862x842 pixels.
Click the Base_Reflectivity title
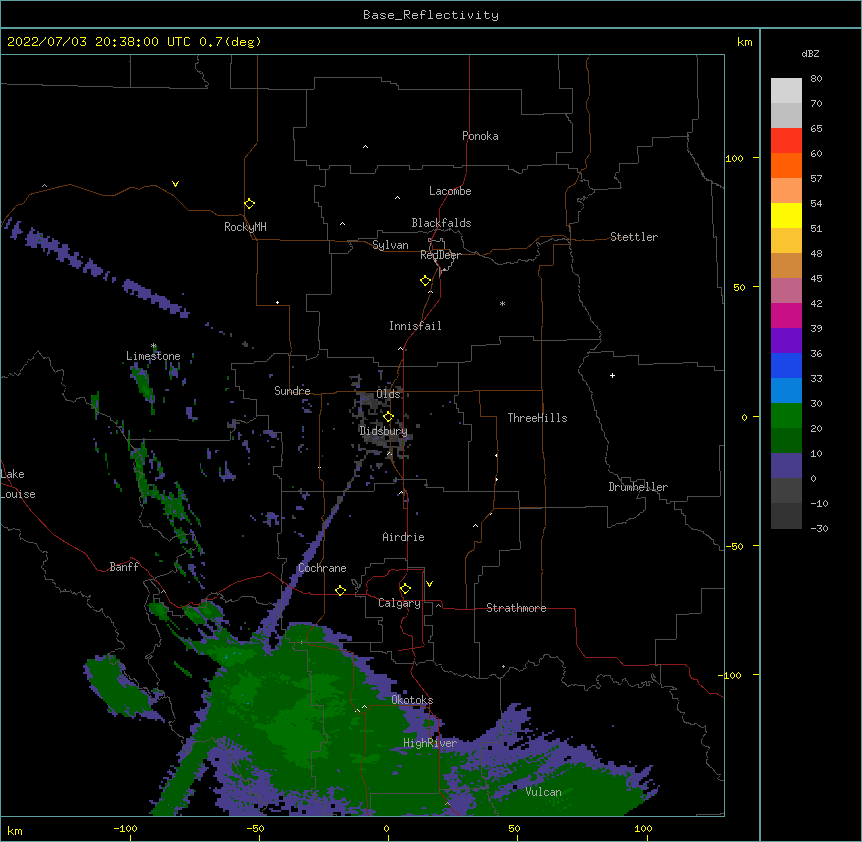click(431, 15)
